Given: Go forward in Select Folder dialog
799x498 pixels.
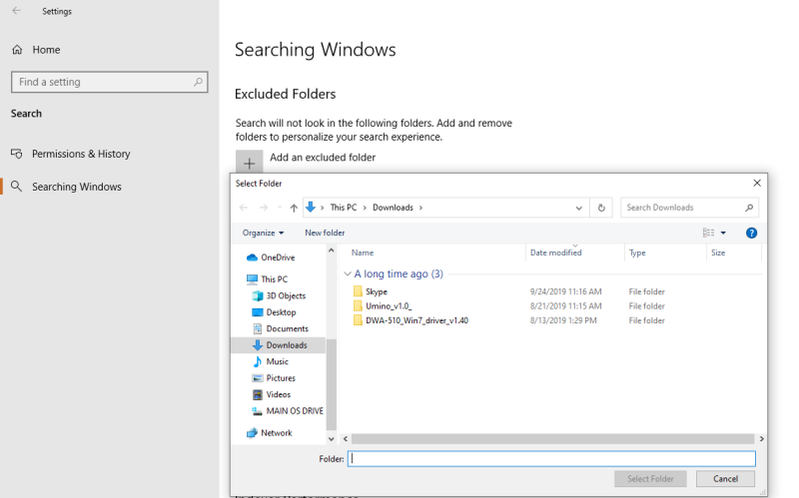Looking at the screenshot, I should pyautogui.click(x=263, y=207).
